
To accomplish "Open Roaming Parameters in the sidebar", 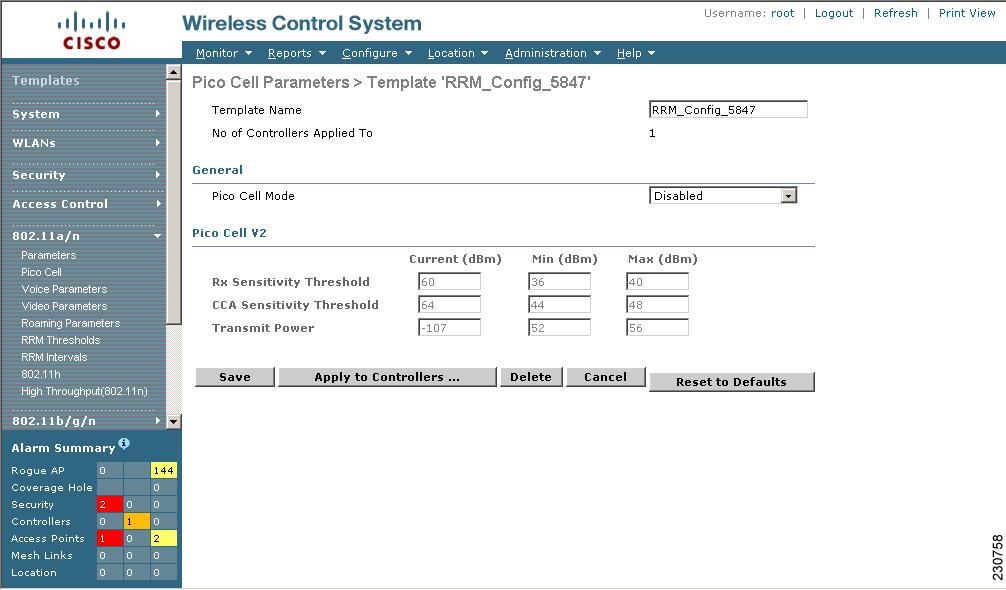I will [x=71, y=323].
